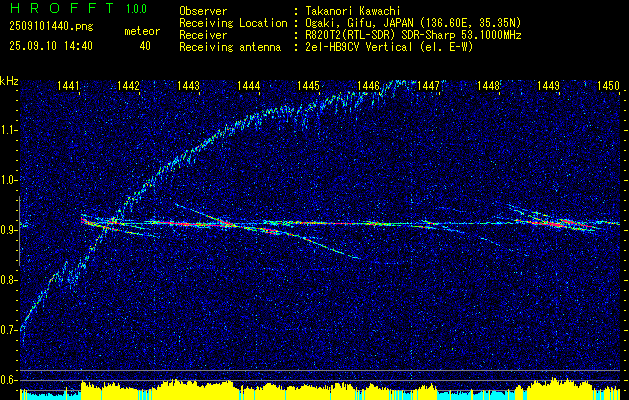
Task: Click the 1448 time marker
Action: [488, 85]
